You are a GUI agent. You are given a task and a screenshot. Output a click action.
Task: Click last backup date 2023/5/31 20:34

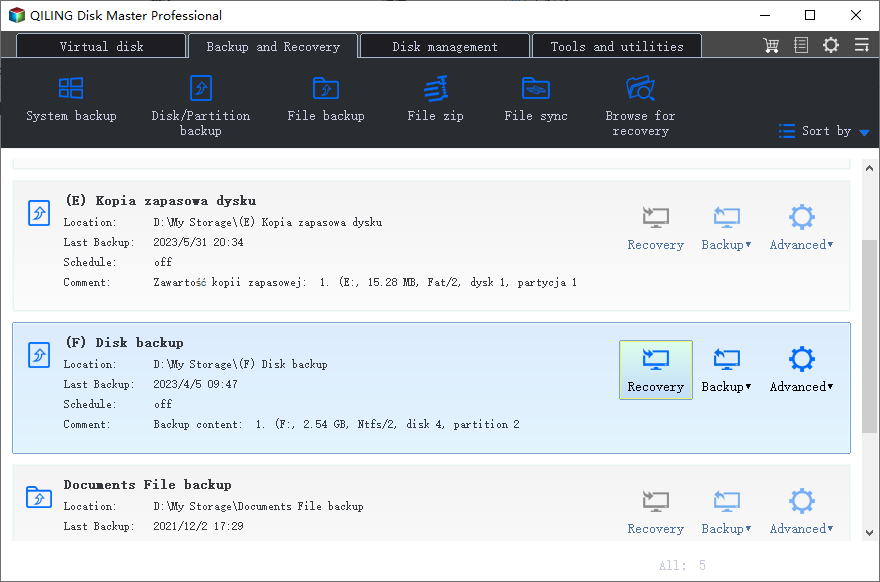click(198, 242)
